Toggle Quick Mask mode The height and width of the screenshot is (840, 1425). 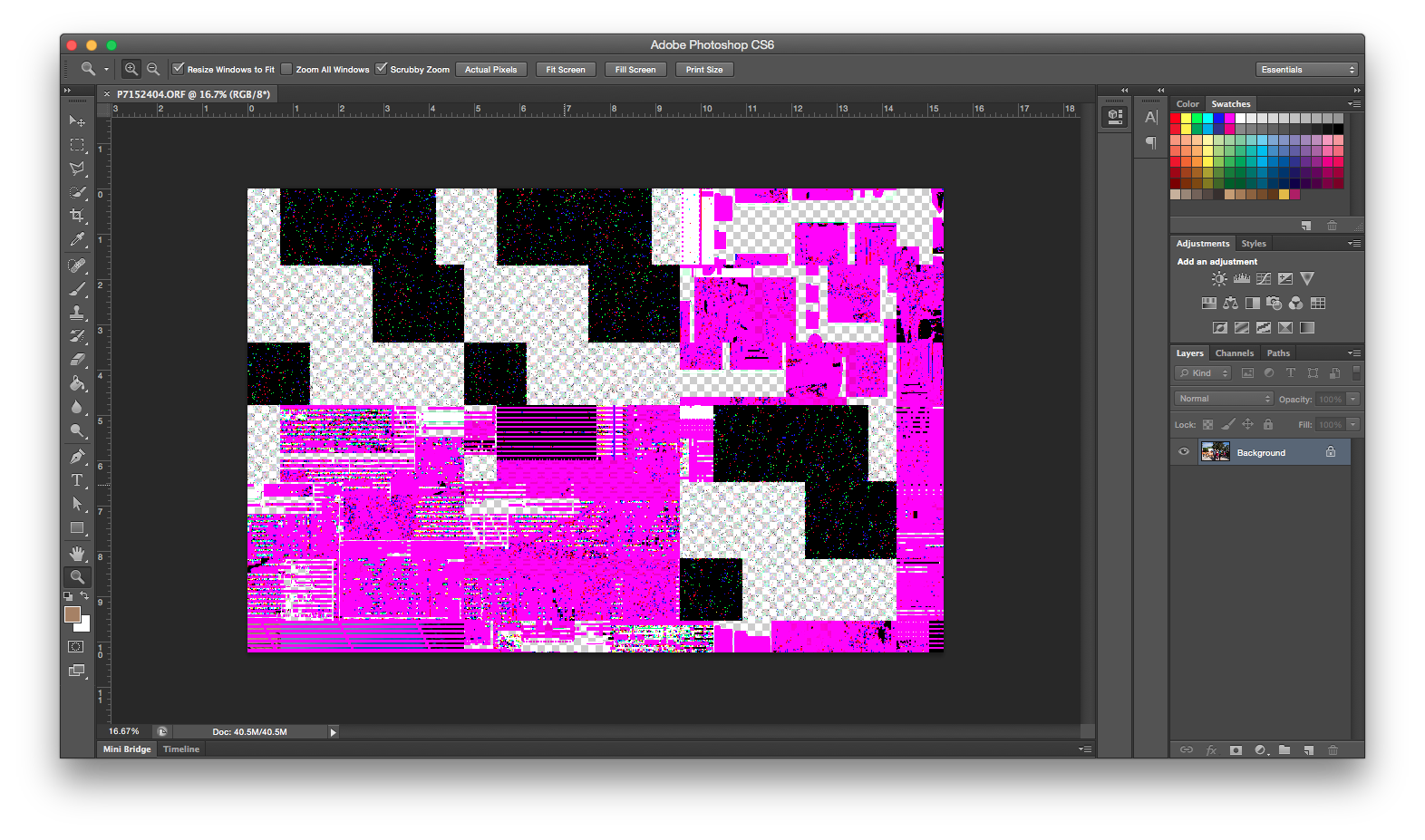click(77, 647)
